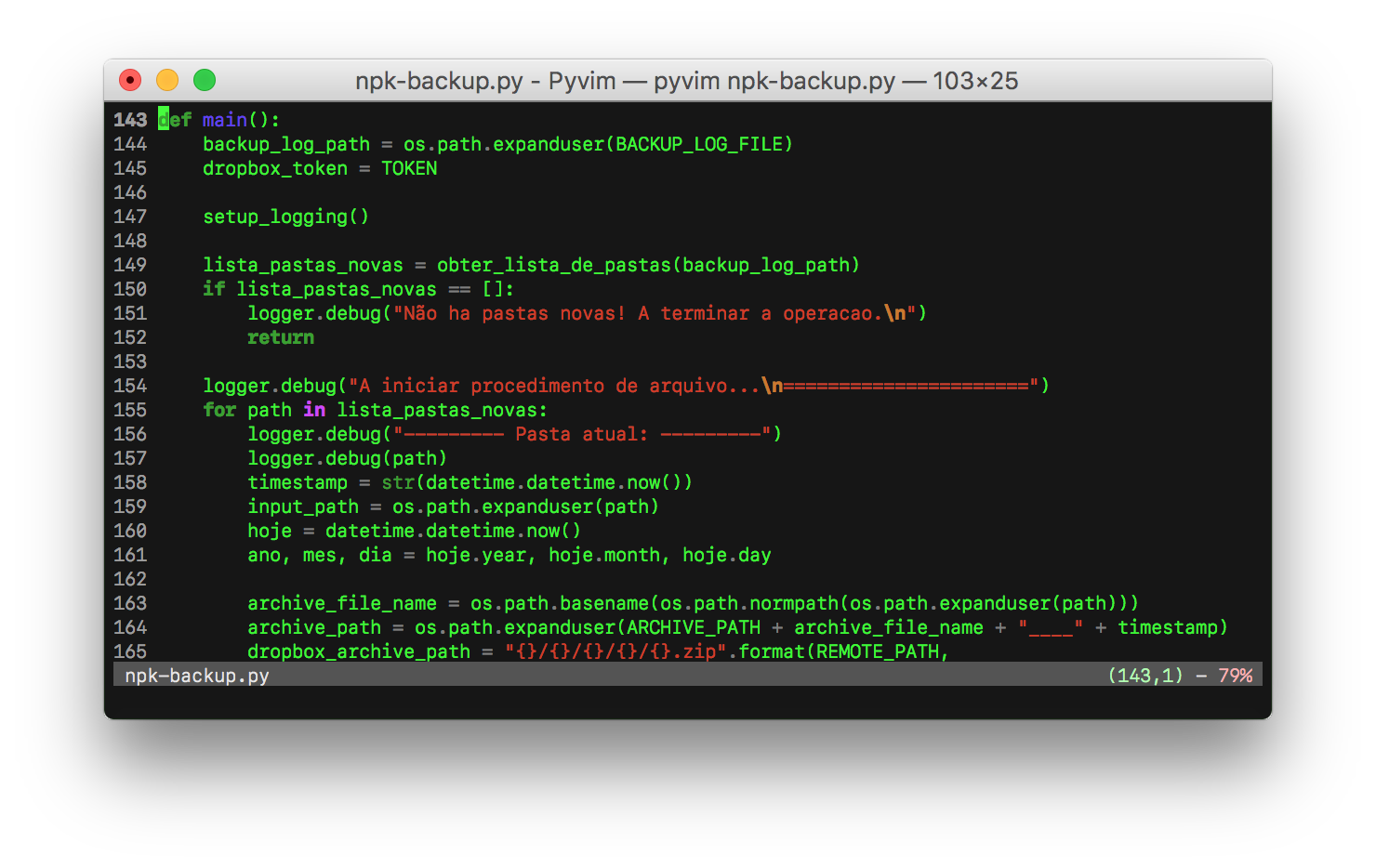Click 'REMOTE_PATH' on line 165
This screenshot has height=868, width=1376.
tap(878, 651)
